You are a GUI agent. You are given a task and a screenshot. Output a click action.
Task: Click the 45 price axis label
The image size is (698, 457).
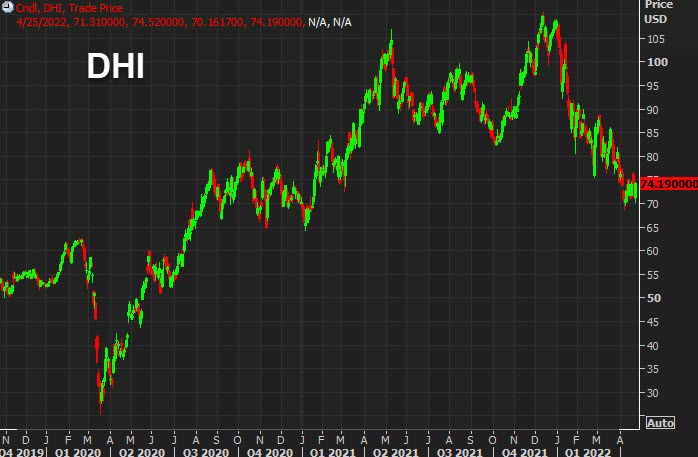coord(653,322)
